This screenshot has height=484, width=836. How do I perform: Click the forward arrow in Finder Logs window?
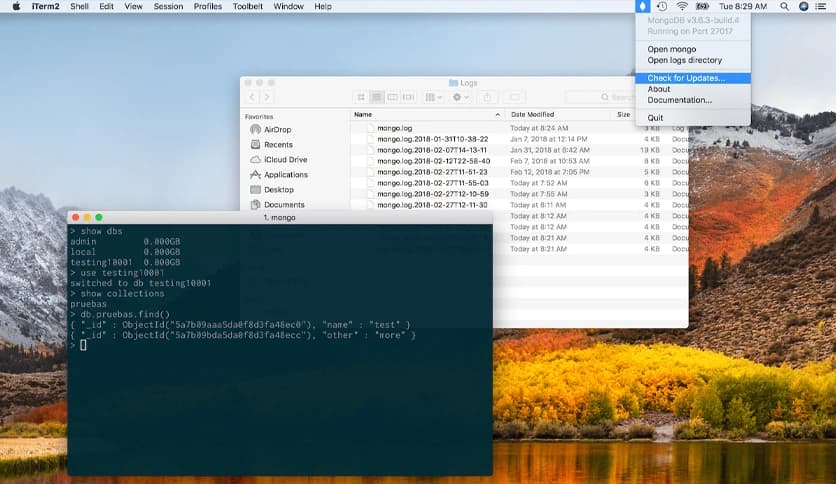click(267, 97)
